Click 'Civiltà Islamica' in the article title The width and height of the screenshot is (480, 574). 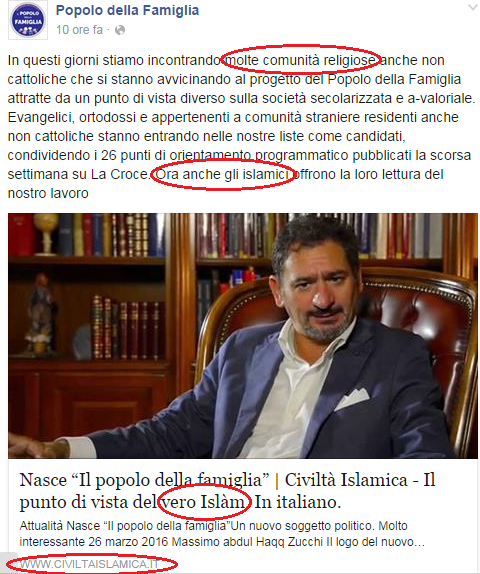pyautogui.click(x=346, y=480)
